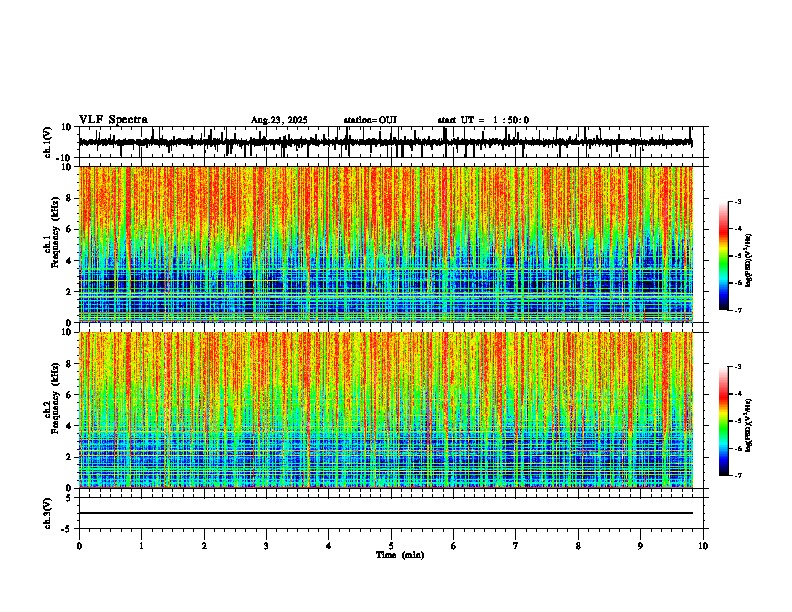Click time axis tick label "4"
792x612 pixels.
[x=329, y=546]
